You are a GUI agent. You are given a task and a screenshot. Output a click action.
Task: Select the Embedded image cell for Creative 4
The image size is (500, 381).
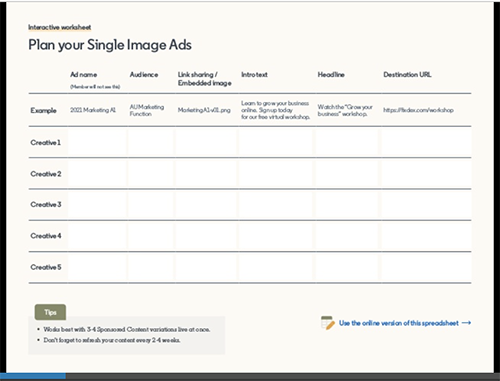tap(207, 236)
